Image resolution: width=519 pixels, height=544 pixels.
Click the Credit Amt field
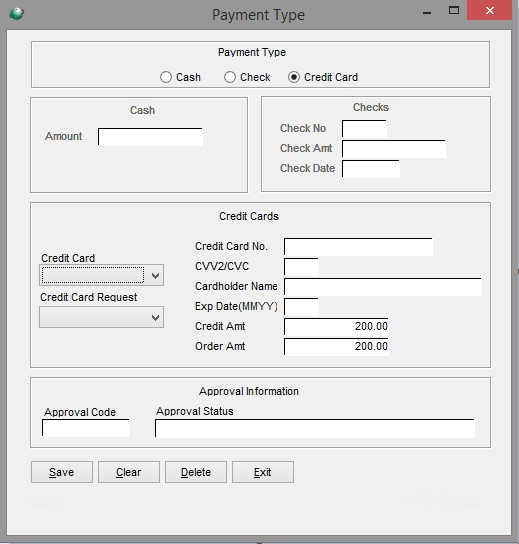click(336, 326)
